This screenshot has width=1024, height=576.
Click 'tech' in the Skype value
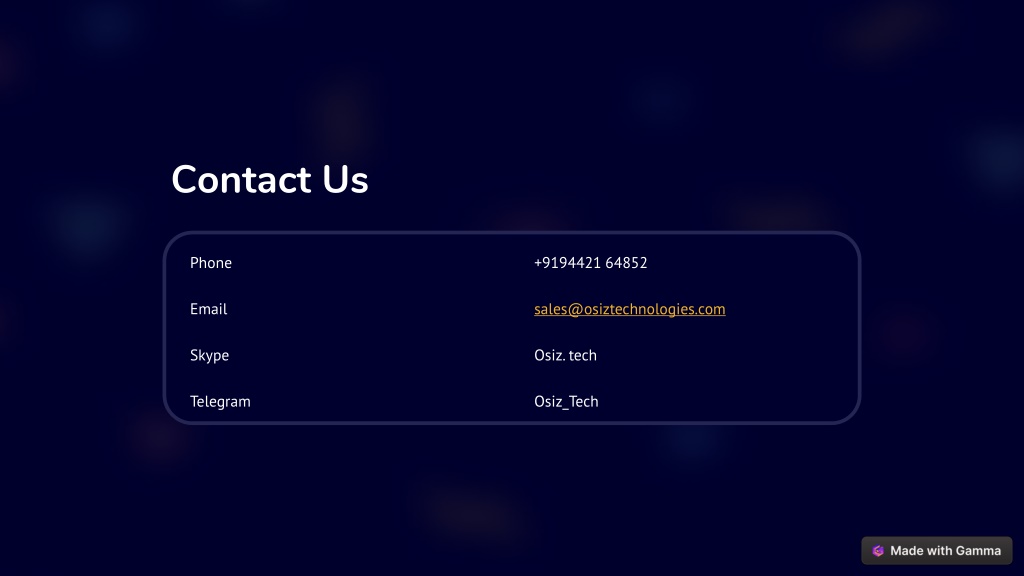point(583,355)
